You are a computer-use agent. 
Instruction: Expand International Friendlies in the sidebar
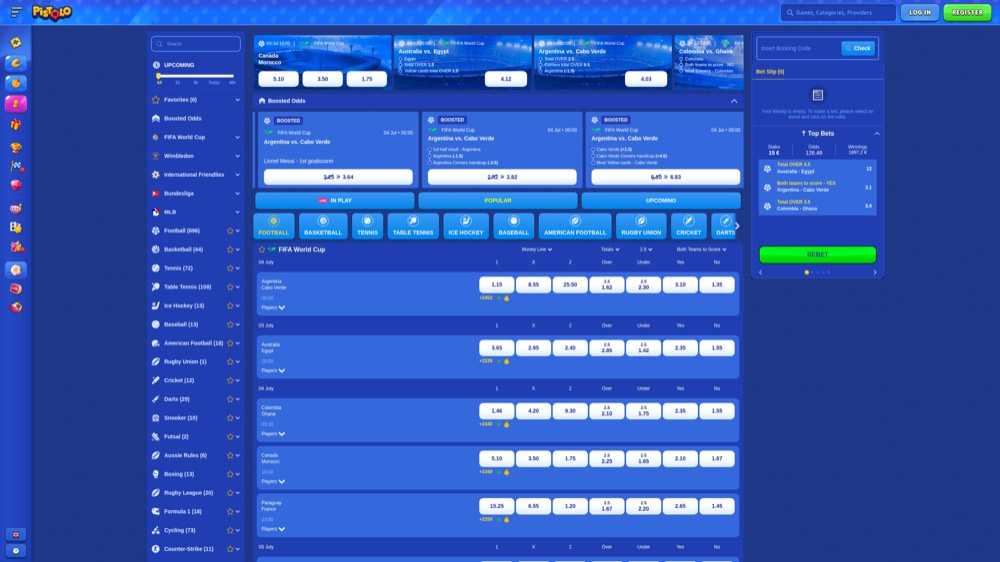click(237, 175)
